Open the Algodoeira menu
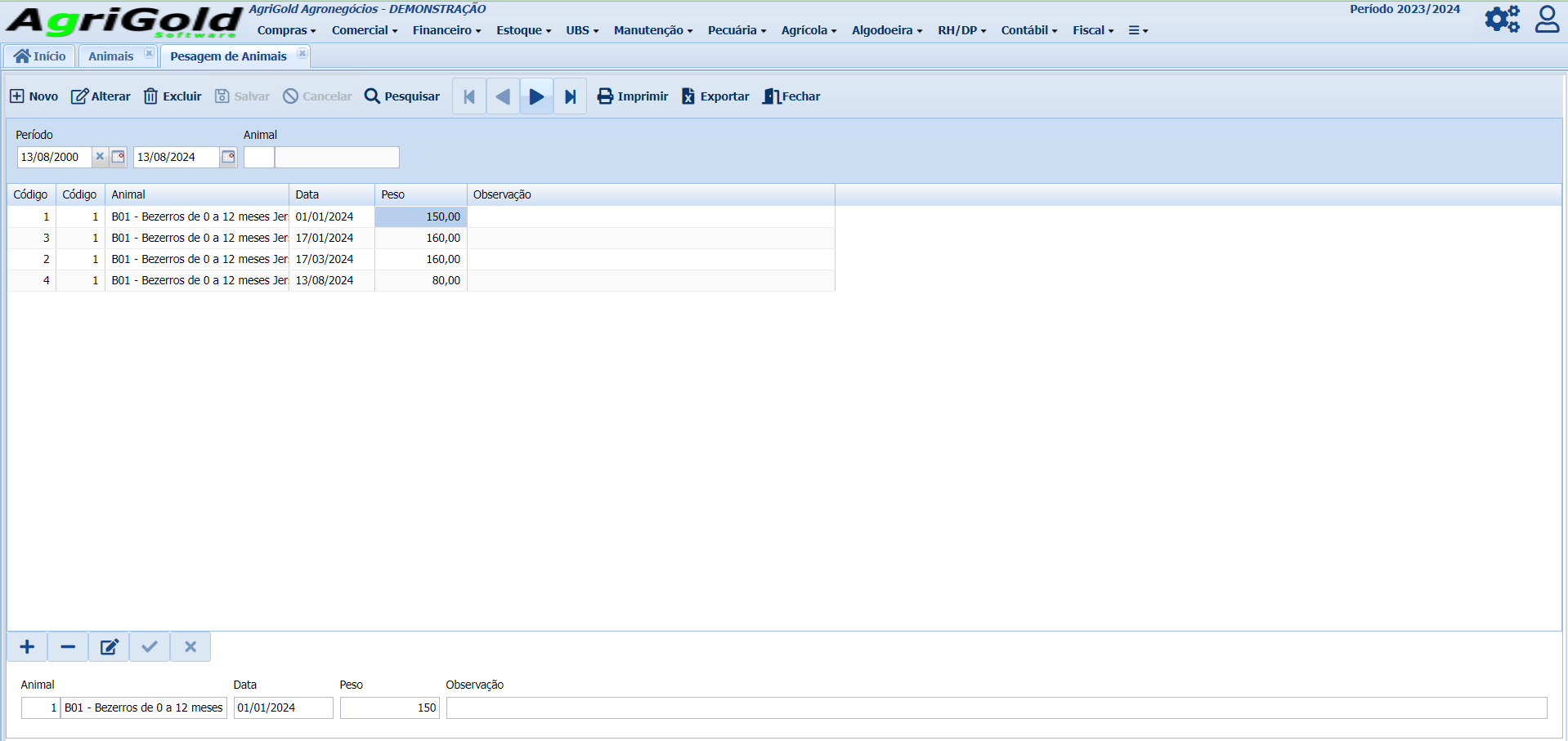The height and width of the screenshot is (741, 1568). 887,30
